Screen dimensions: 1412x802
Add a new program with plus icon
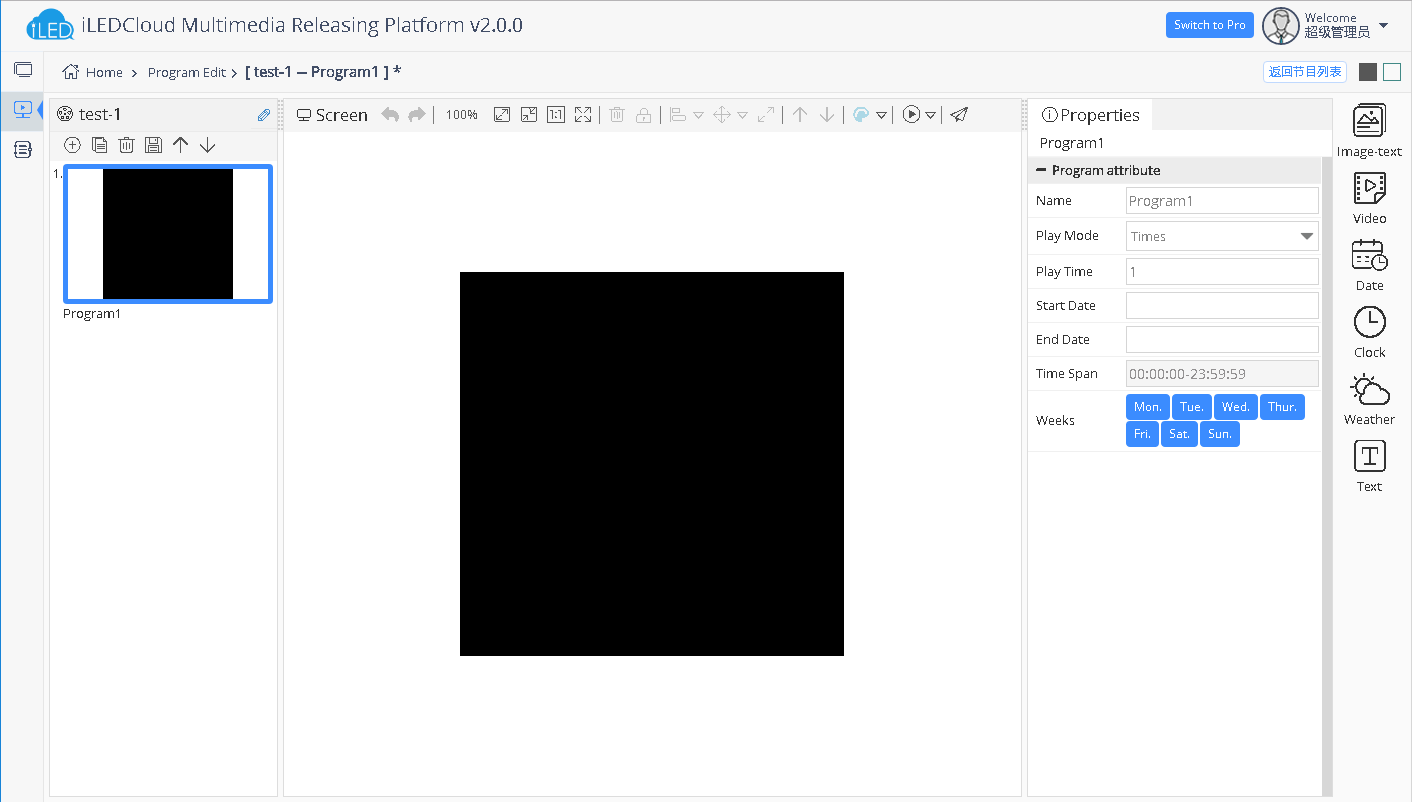tap(72, 145)
